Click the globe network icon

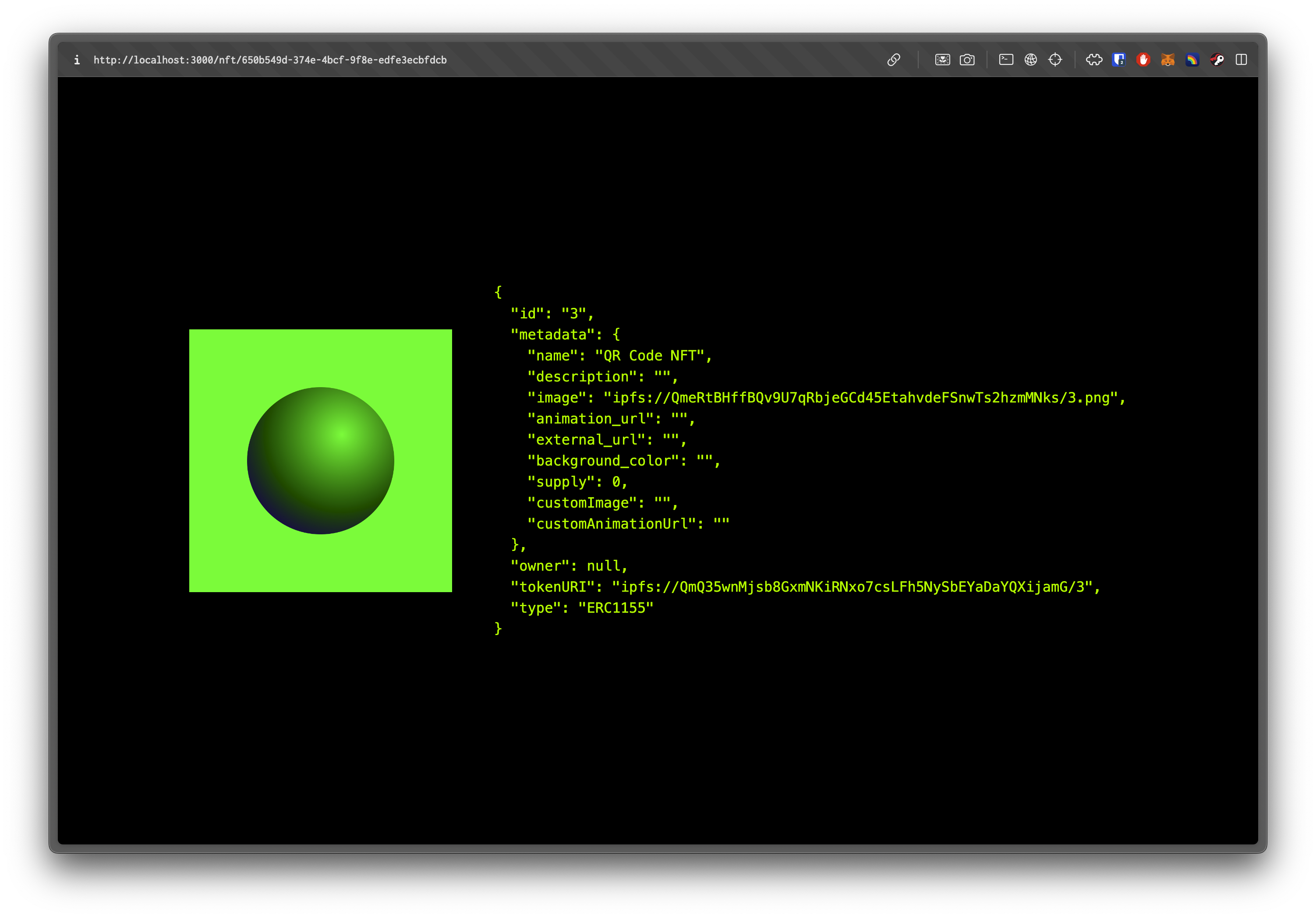pos(1030,60)
